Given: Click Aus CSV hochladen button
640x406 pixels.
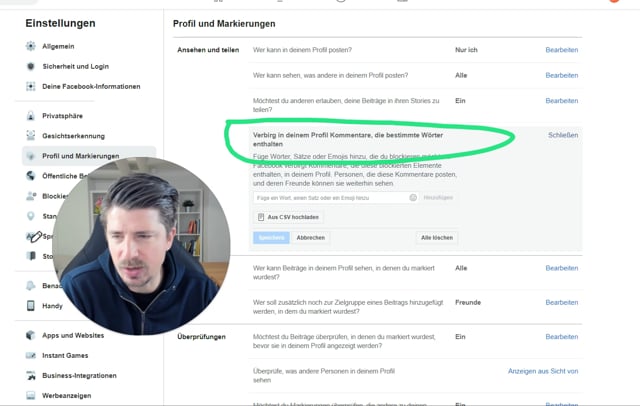Looking at the screenshot, I should 289,217.
